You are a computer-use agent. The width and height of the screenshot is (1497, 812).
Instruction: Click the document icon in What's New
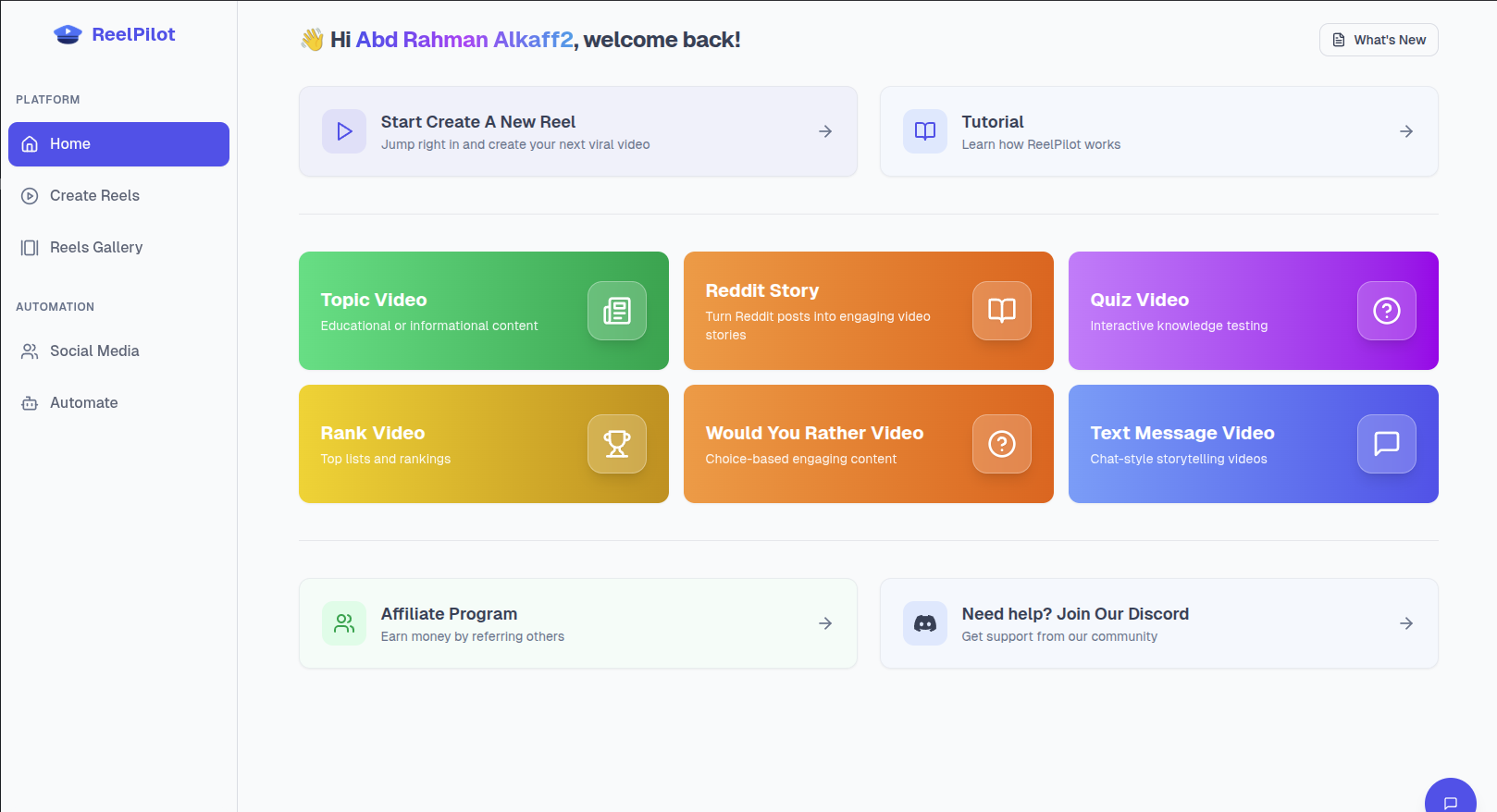coord(1339,40)
